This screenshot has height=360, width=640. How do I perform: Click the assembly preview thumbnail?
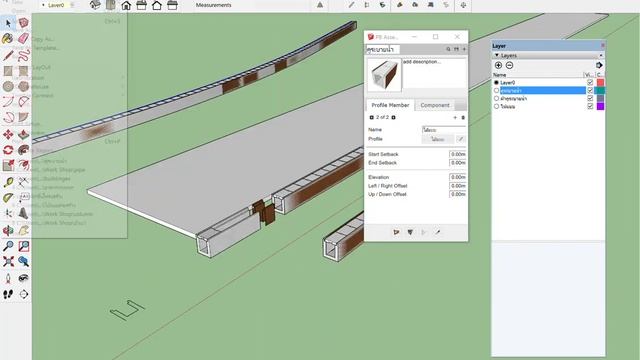coord(384,75)
